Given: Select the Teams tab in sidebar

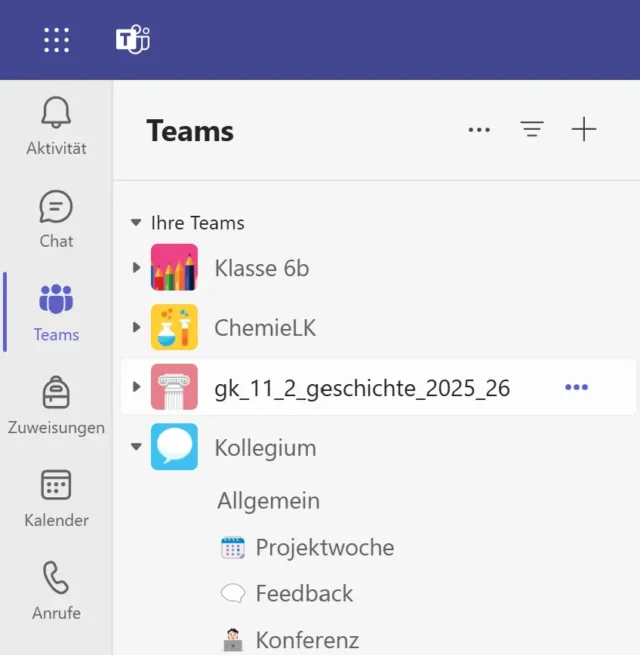Looking at the screenshot, I should click(56, 312).
